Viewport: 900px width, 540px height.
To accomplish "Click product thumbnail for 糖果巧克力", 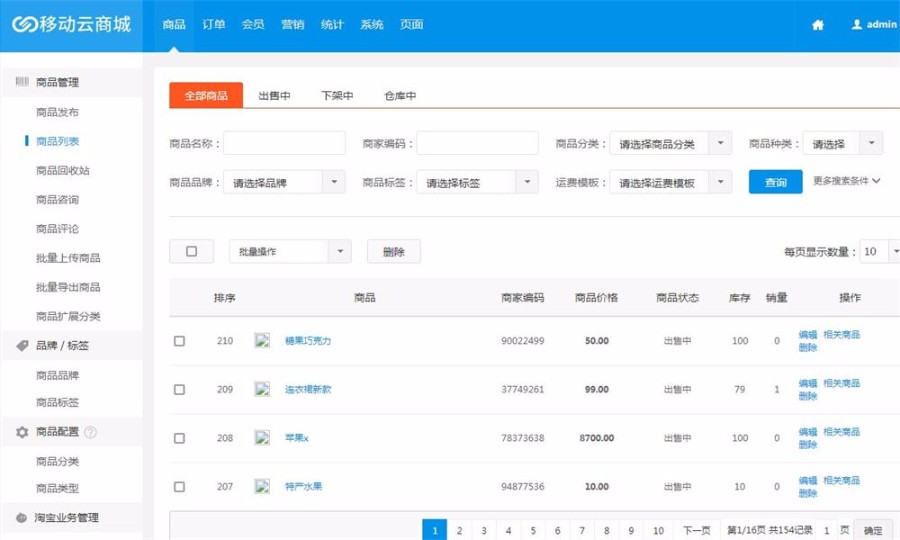I will pos(262,341).
